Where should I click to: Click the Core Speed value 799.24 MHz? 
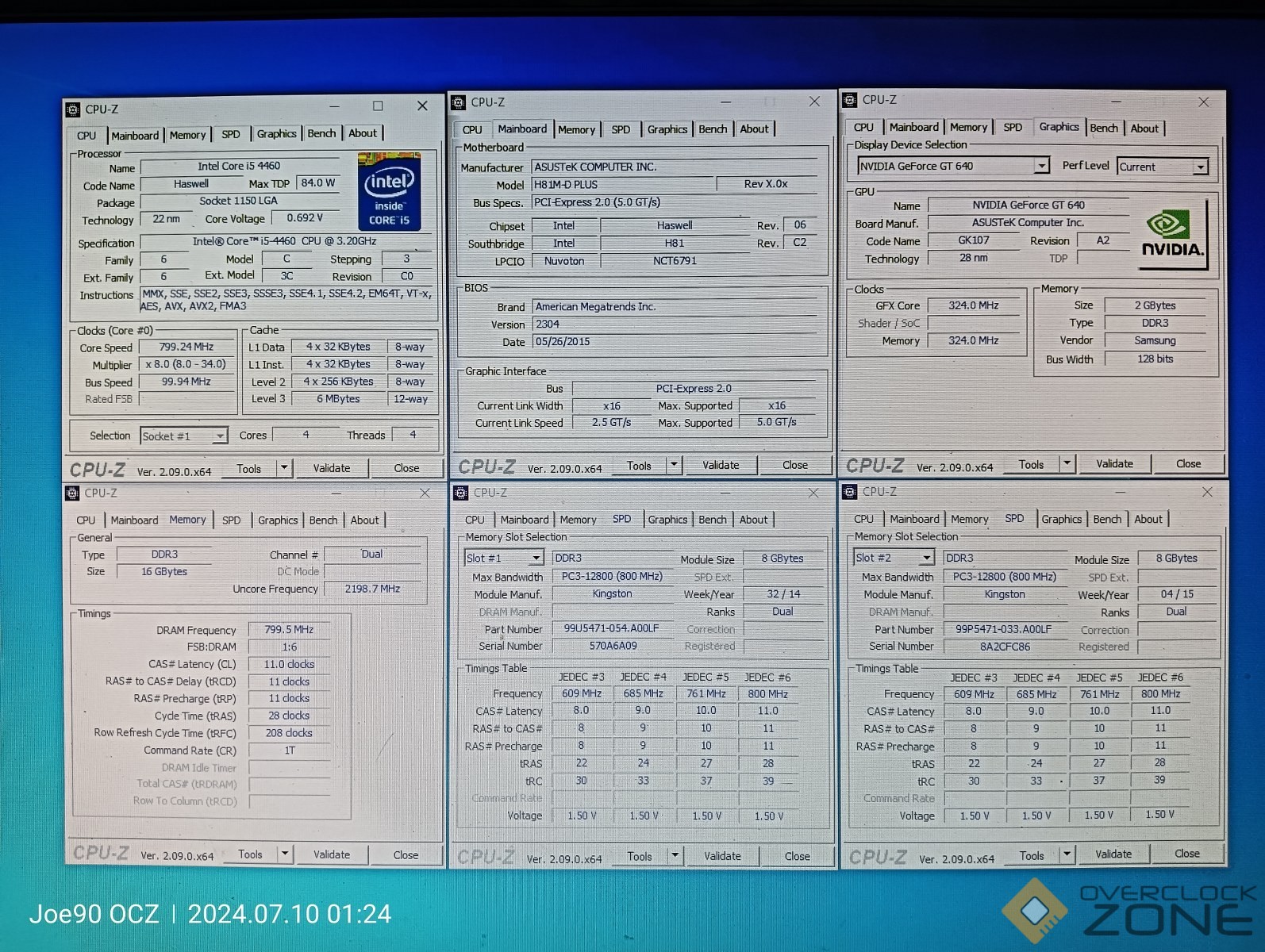pyautogui.click(x=186, y=347)
